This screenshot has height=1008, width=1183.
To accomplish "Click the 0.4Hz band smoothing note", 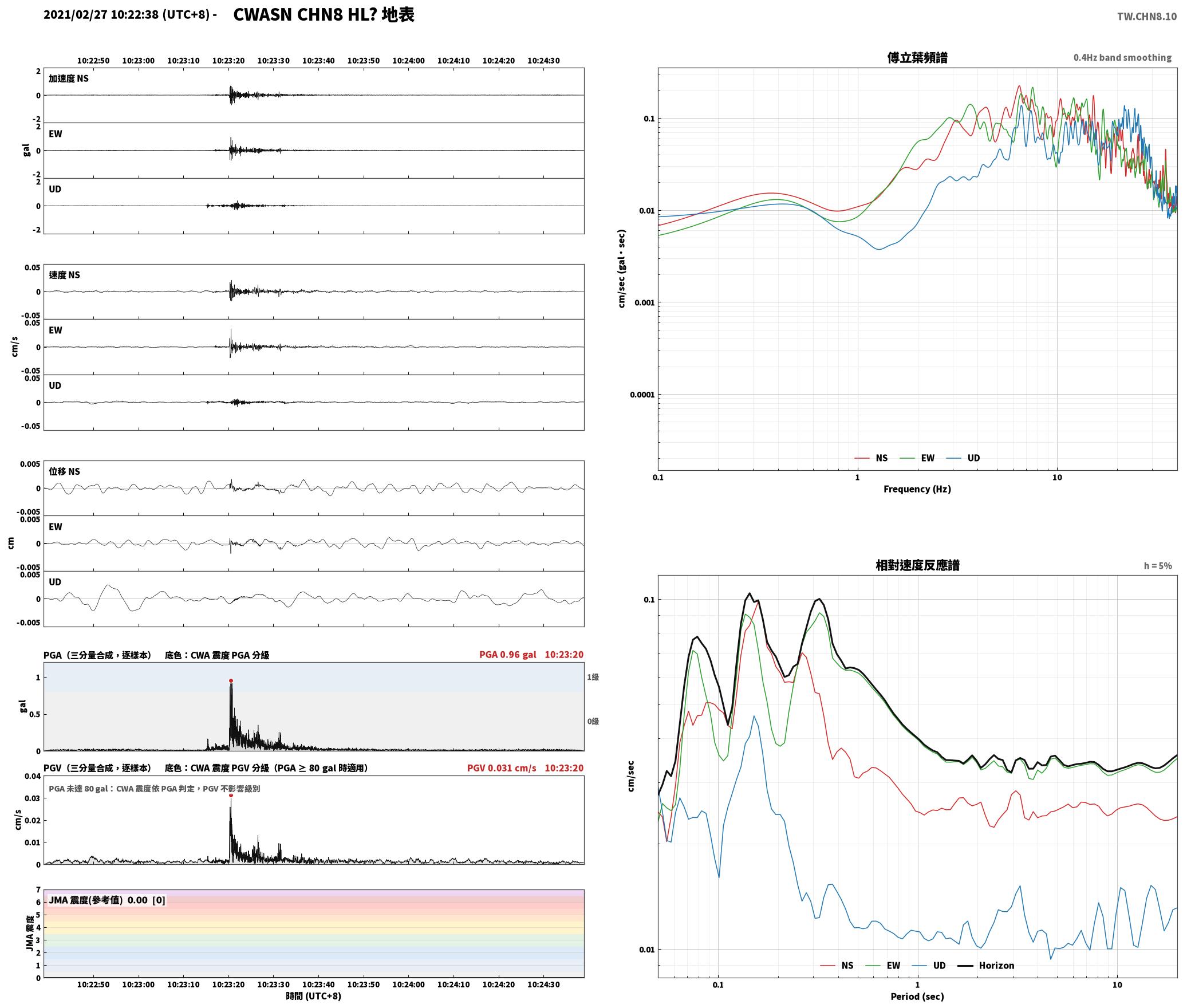I will tap(1122, 58).
